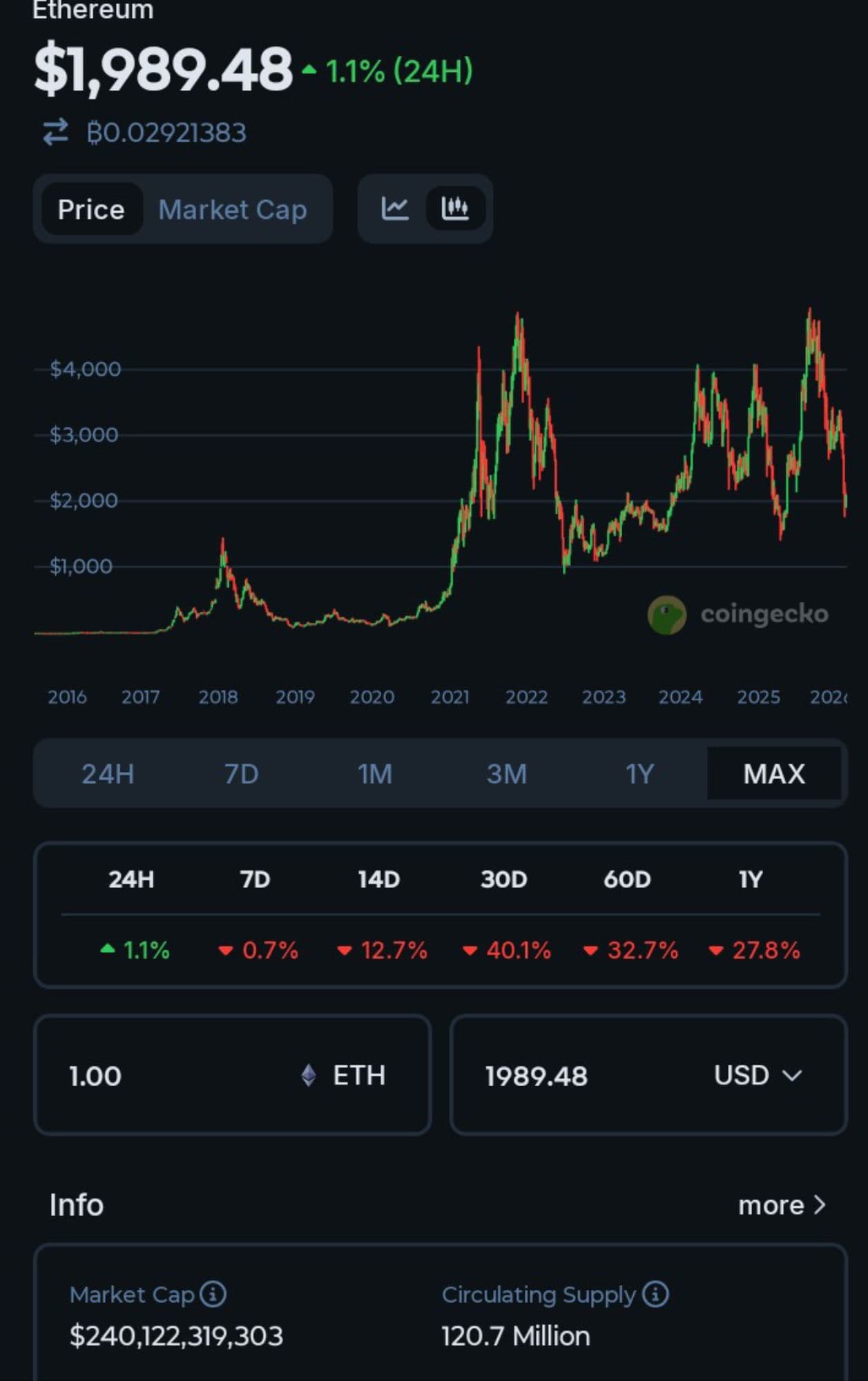Click the Ethereum diamond icon in converter
The image size is (868, 1381).
[x=309, y=1075]
